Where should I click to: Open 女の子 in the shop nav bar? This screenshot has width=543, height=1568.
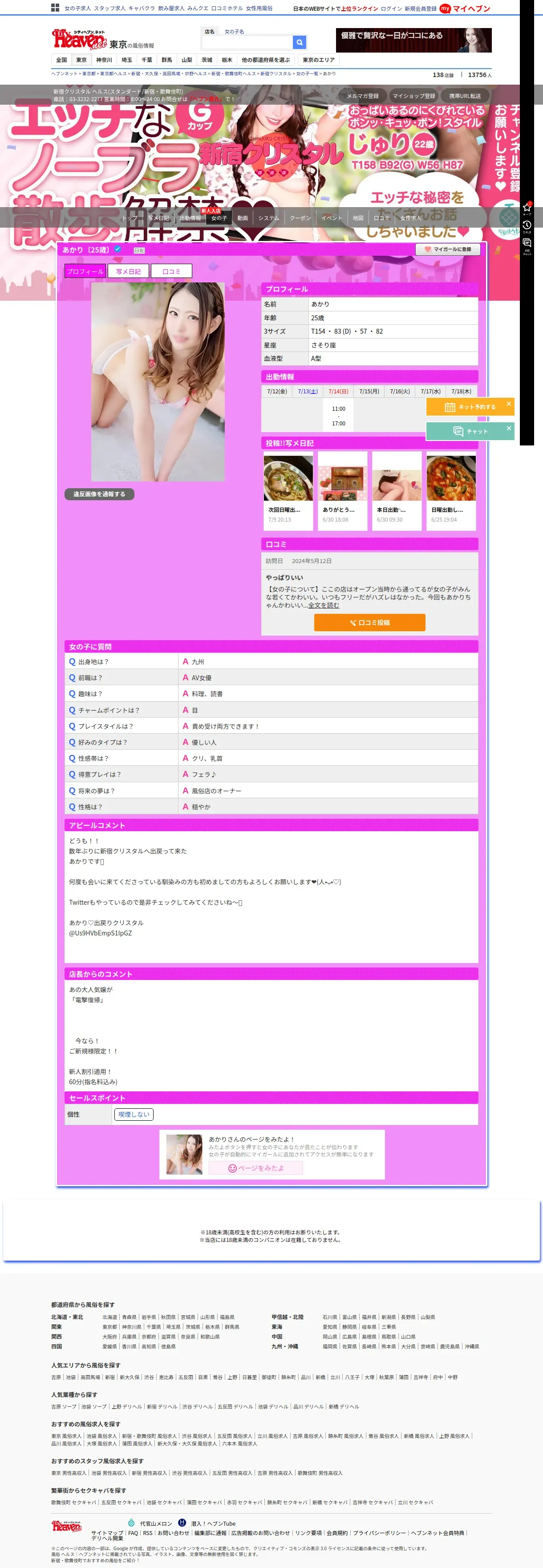point(219,218)
